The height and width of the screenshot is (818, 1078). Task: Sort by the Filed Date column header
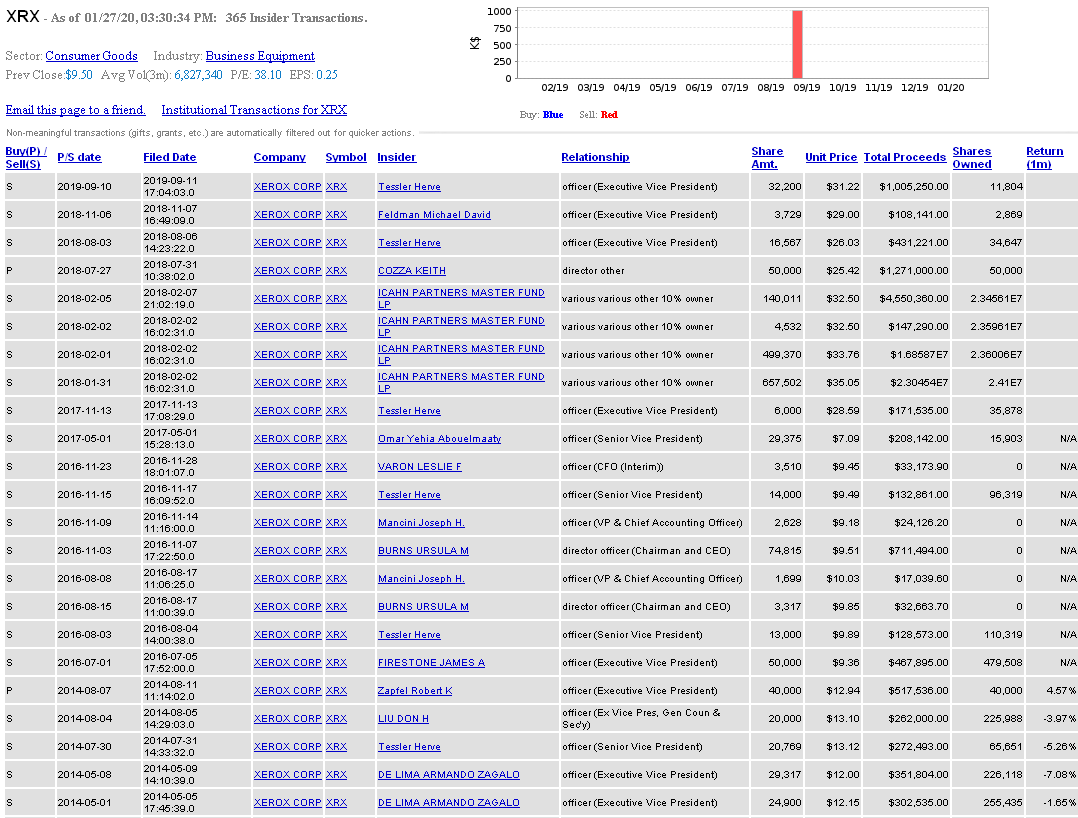[170, 157]
